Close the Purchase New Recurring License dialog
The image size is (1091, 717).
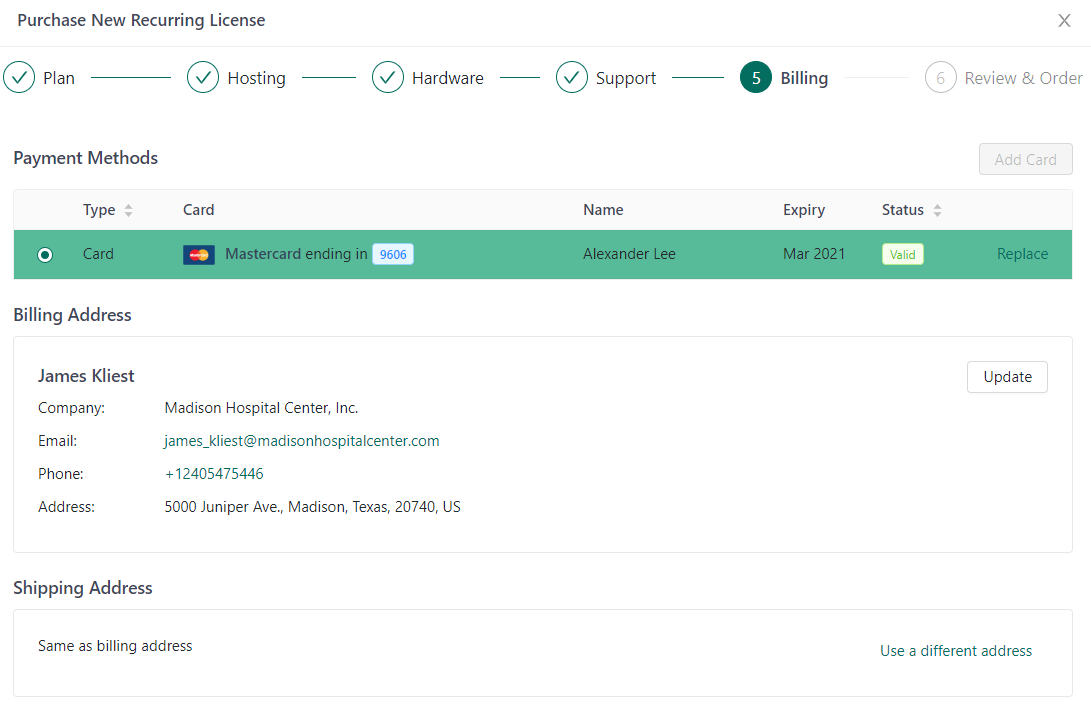1064,21
